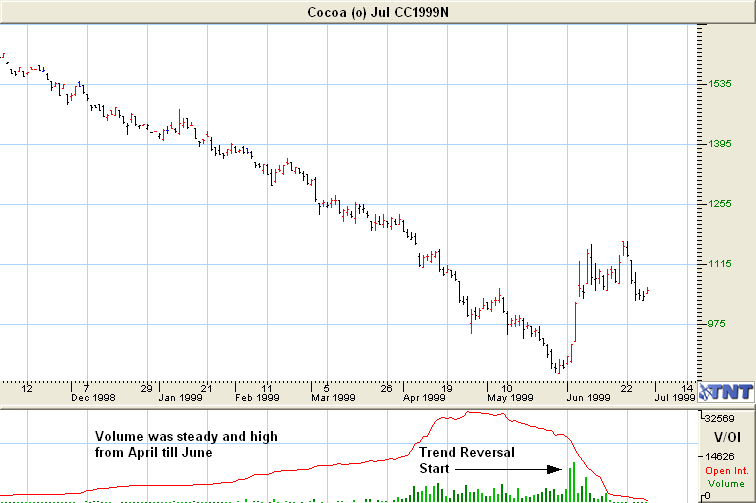Click the tallest green volume bar
The width and height of the screenshot is (756, 503).
coord(573,480)
